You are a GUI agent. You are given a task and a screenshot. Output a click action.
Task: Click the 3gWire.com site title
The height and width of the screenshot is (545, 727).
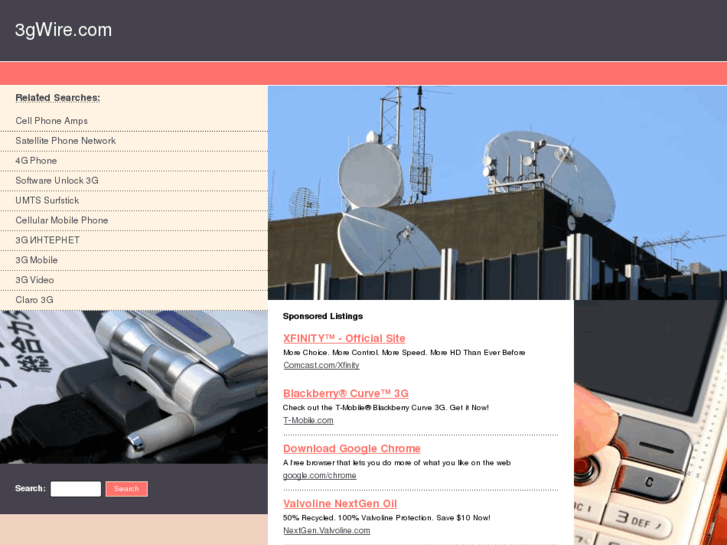point(63,30)
